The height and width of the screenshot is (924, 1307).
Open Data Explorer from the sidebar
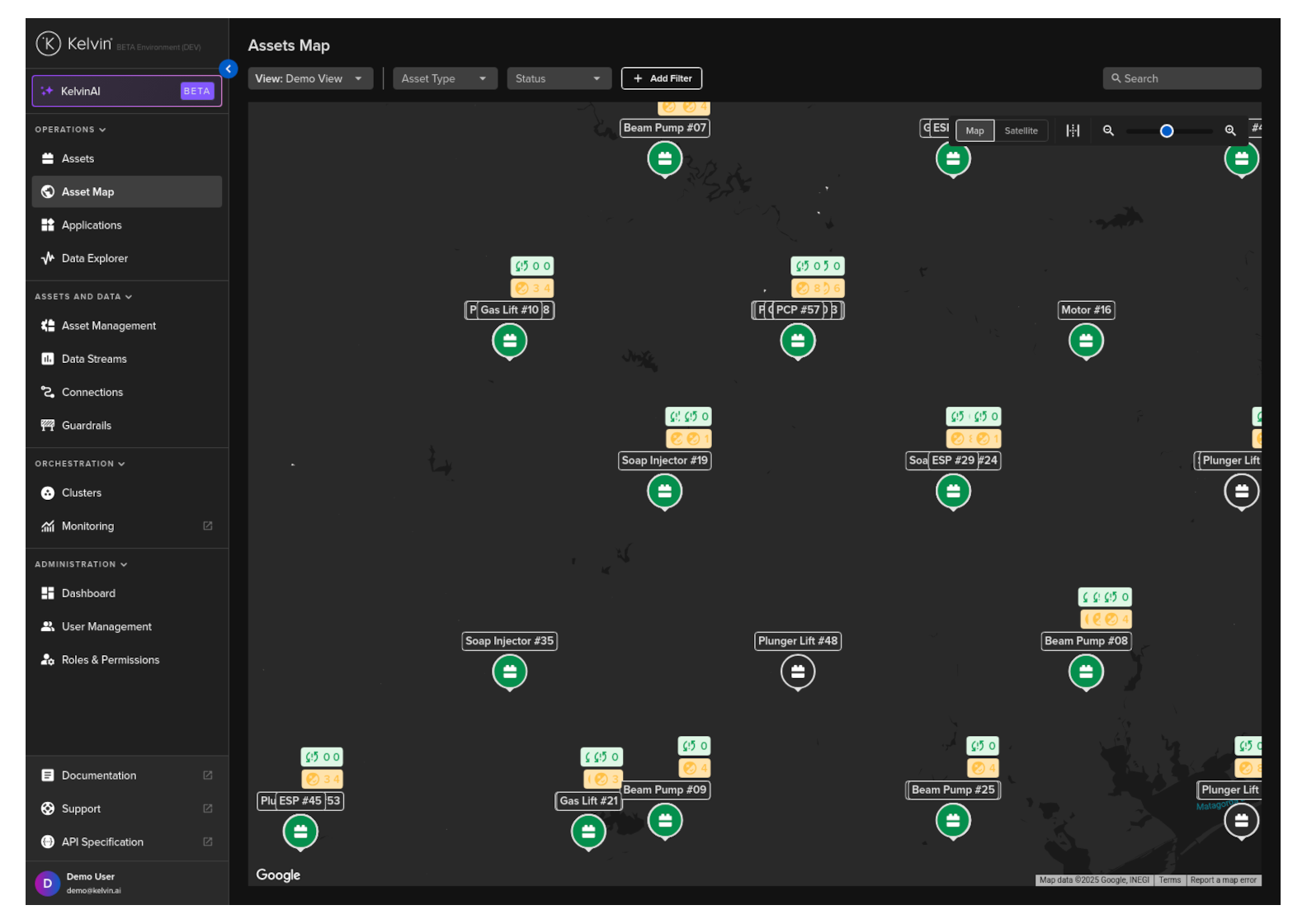click(x=94, y=258)
